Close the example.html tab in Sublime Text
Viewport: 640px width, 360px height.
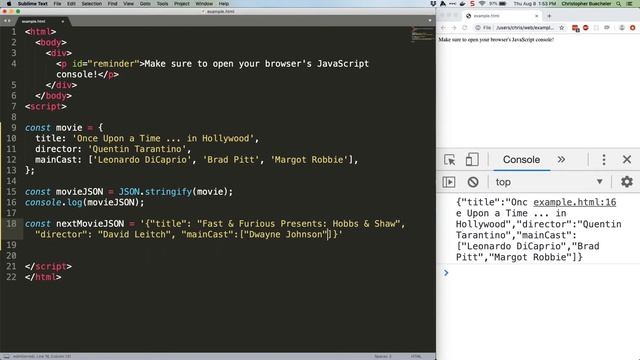coord(62,21)
